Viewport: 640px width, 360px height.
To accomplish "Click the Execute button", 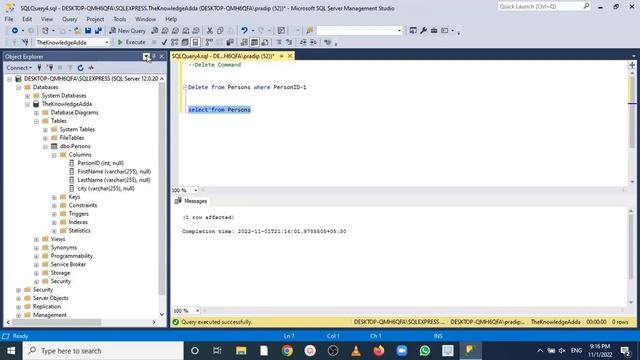I will (131, 42).
